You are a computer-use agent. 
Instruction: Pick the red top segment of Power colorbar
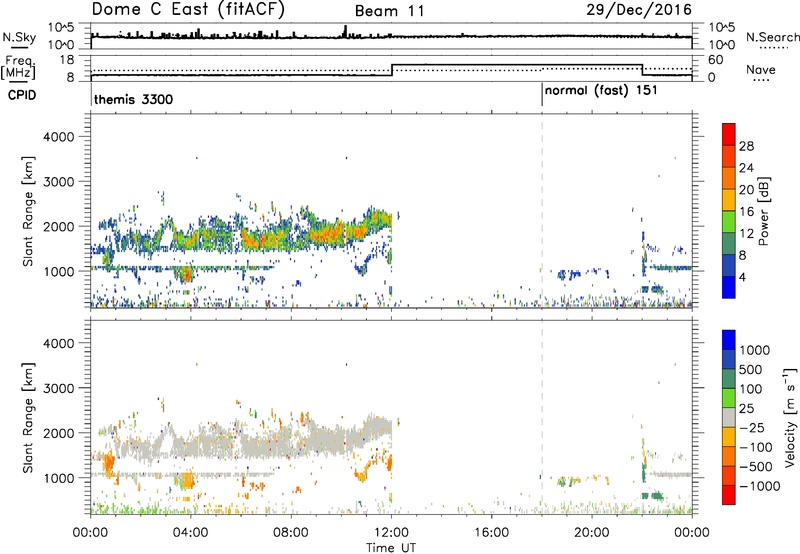[729, 135]
